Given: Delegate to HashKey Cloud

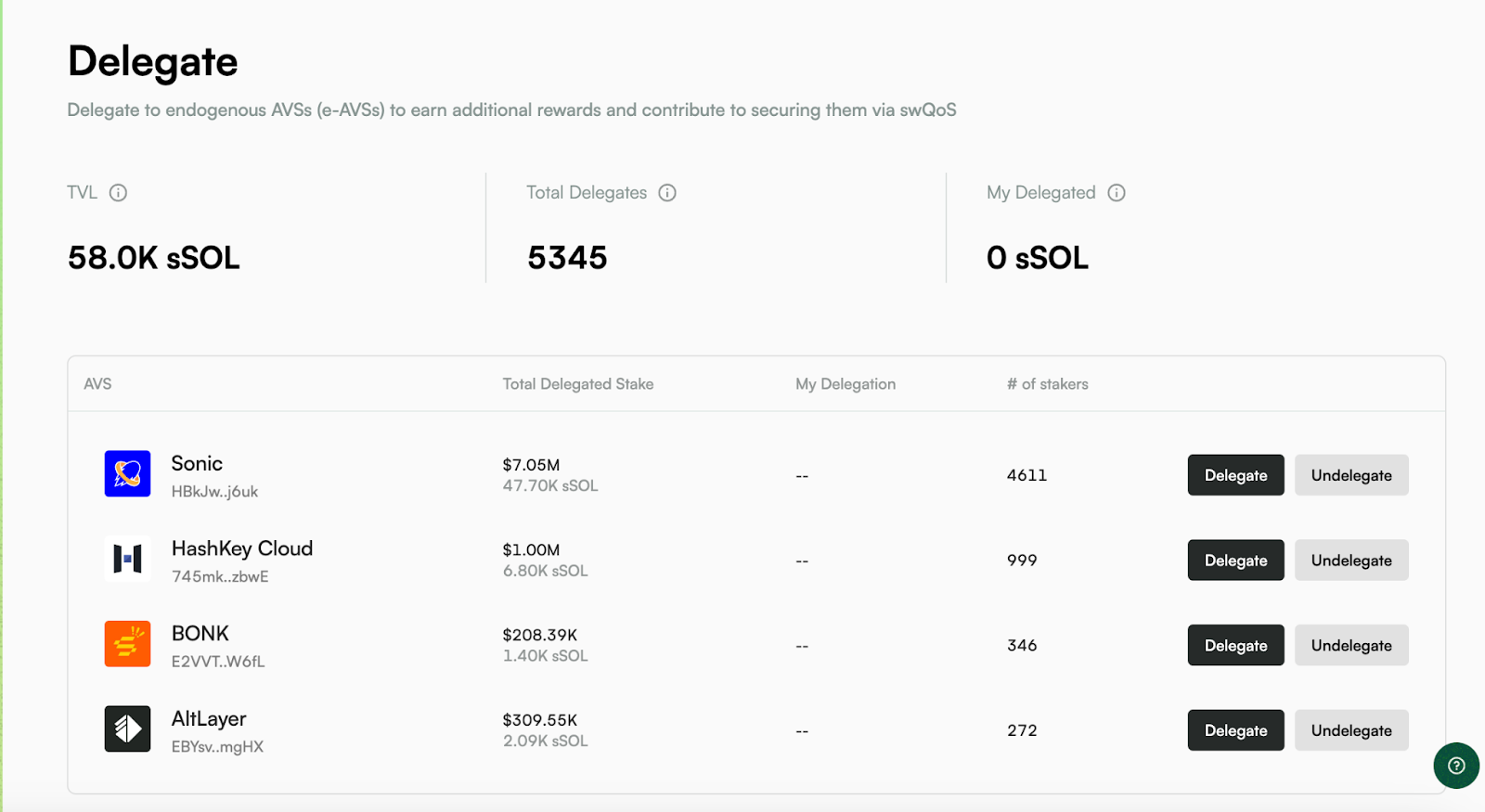Looking at the screenshot, I should [x=1235, y=561].
